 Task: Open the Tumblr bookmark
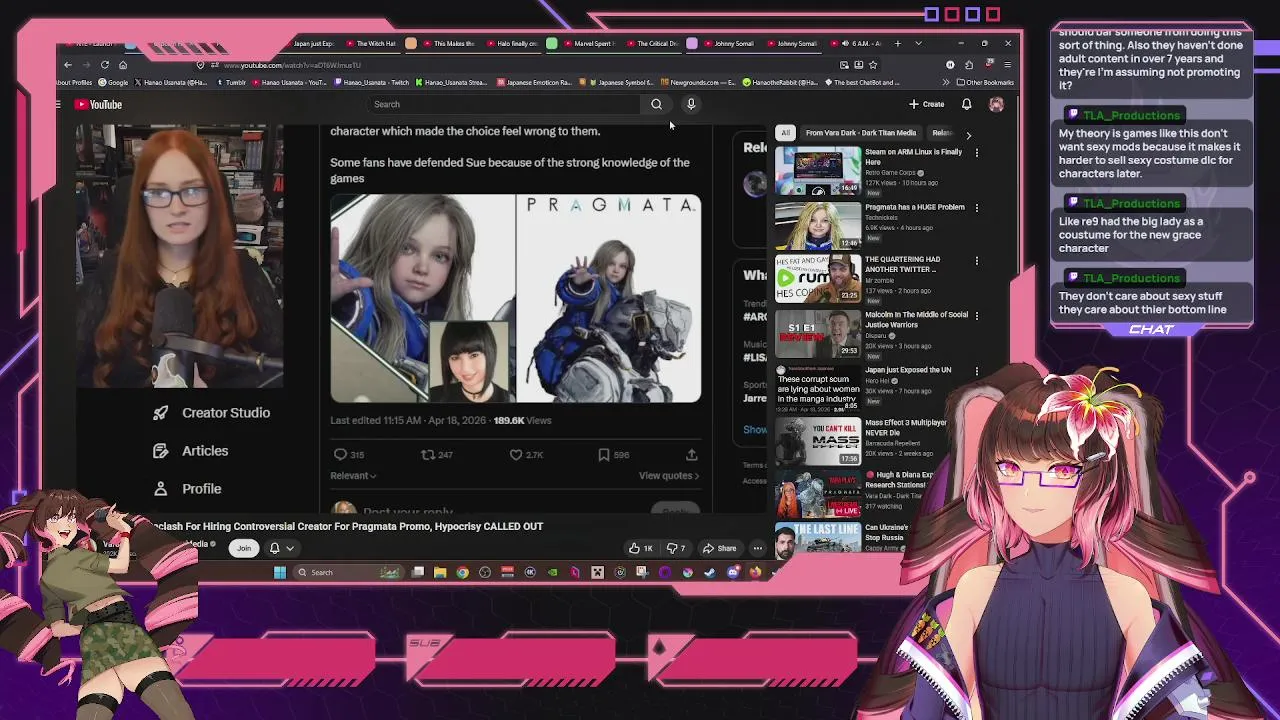pos(231,82)
